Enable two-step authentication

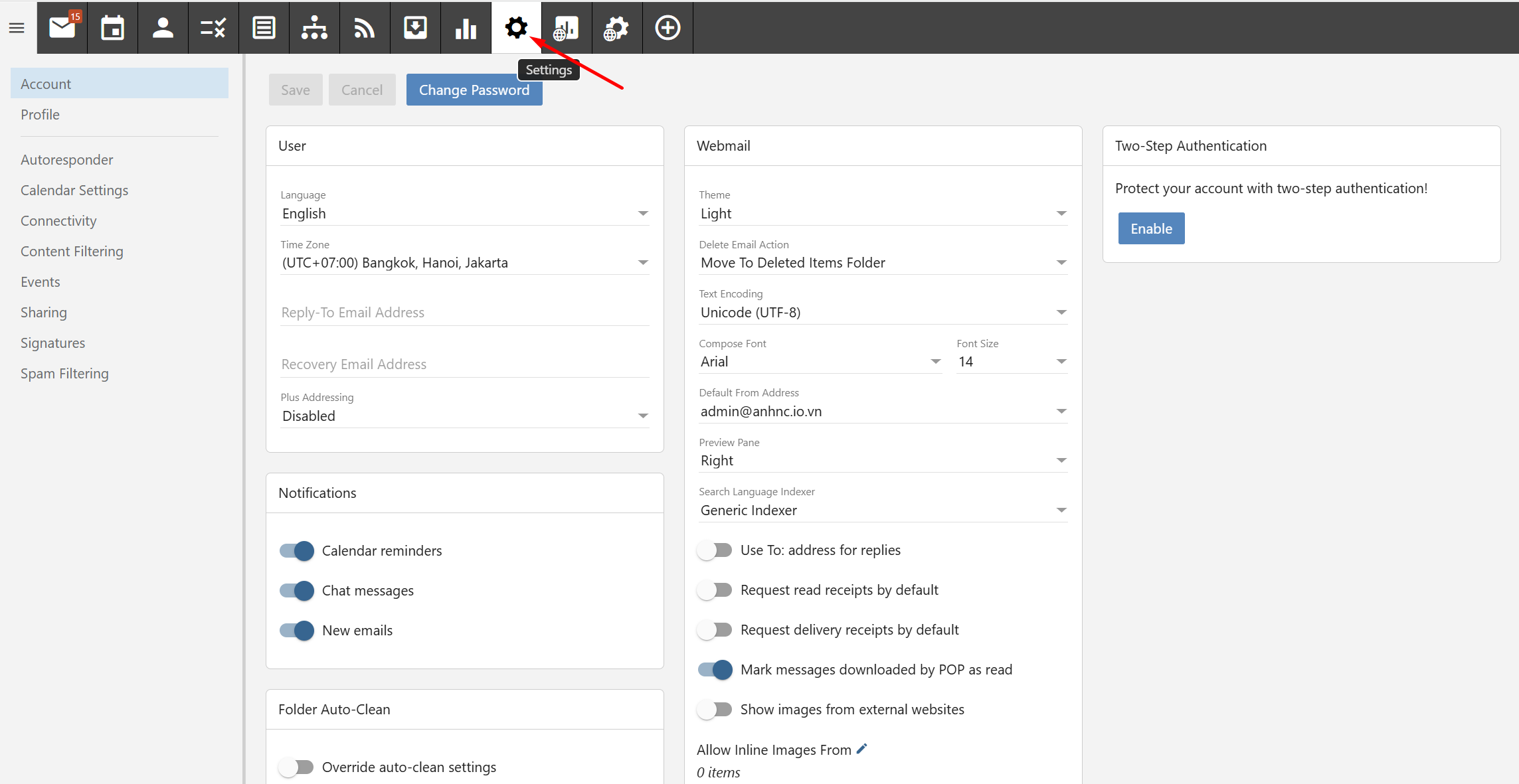[1151, 228]
